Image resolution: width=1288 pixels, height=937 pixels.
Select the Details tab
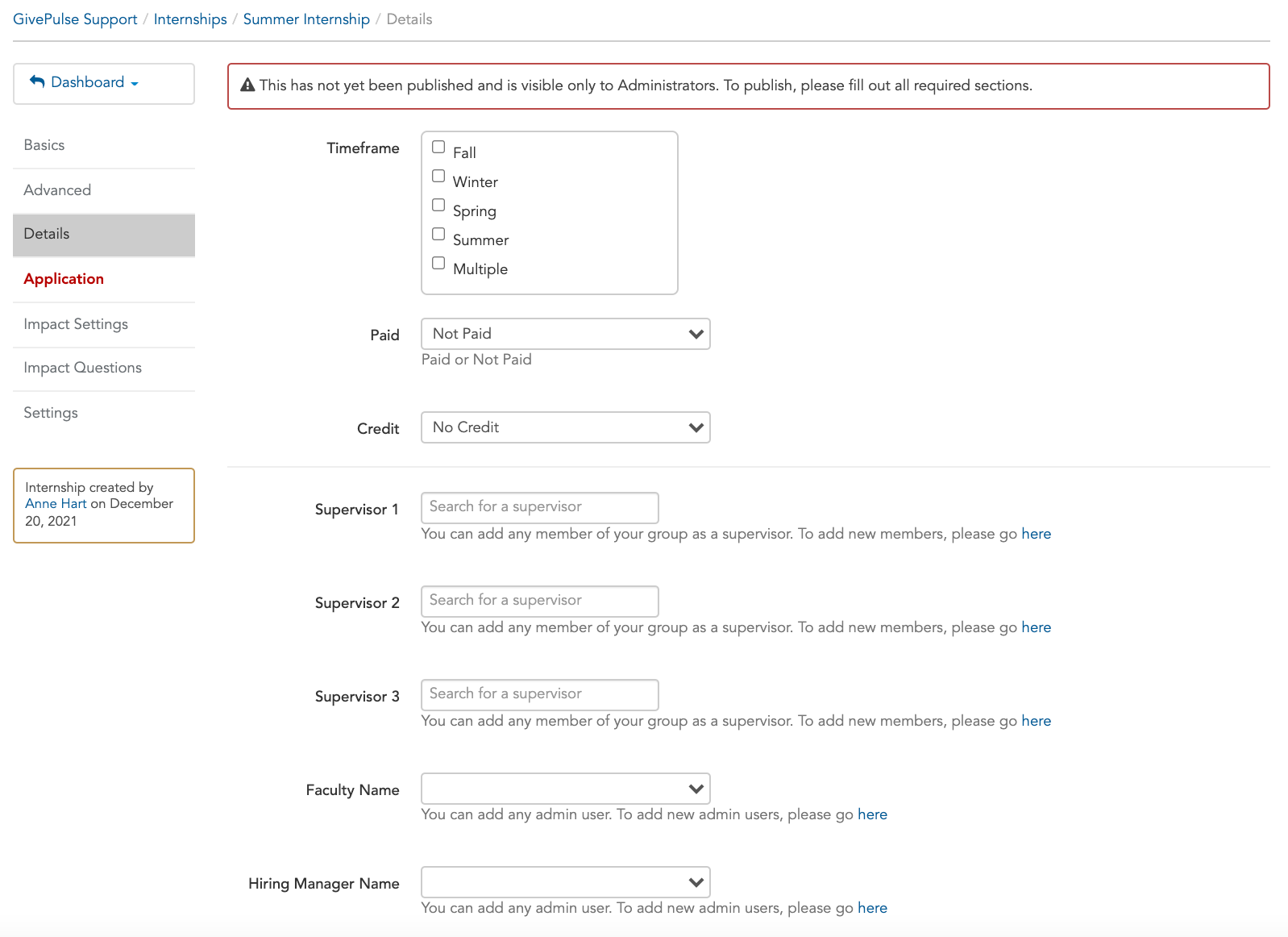[x=104, y=235]
